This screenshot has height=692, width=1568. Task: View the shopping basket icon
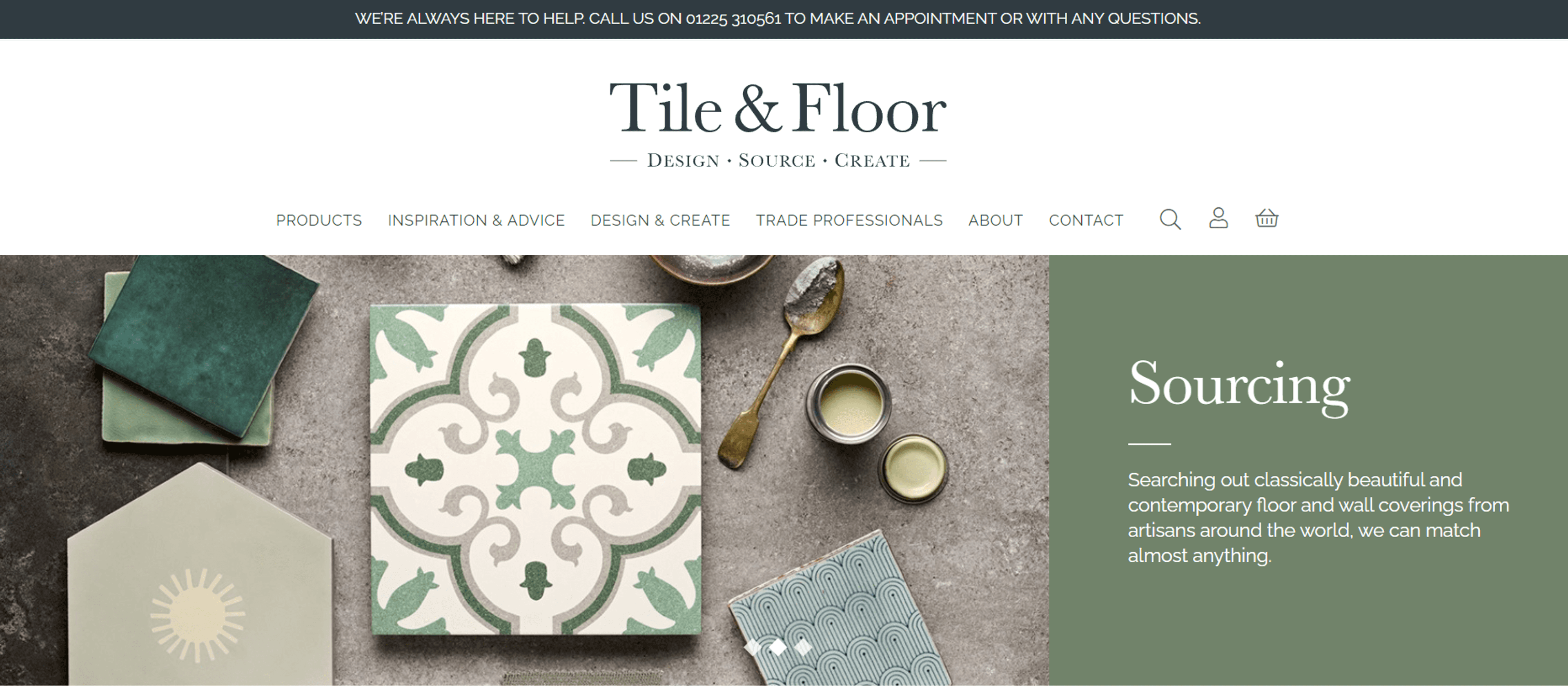pyautogui.click(x=1267, y=218)
